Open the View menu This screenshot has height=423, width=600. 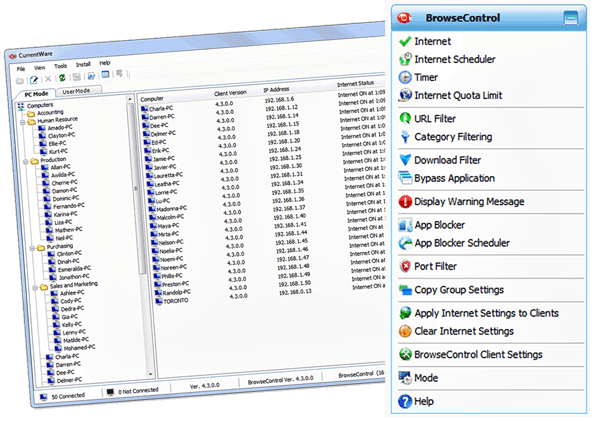39,67
